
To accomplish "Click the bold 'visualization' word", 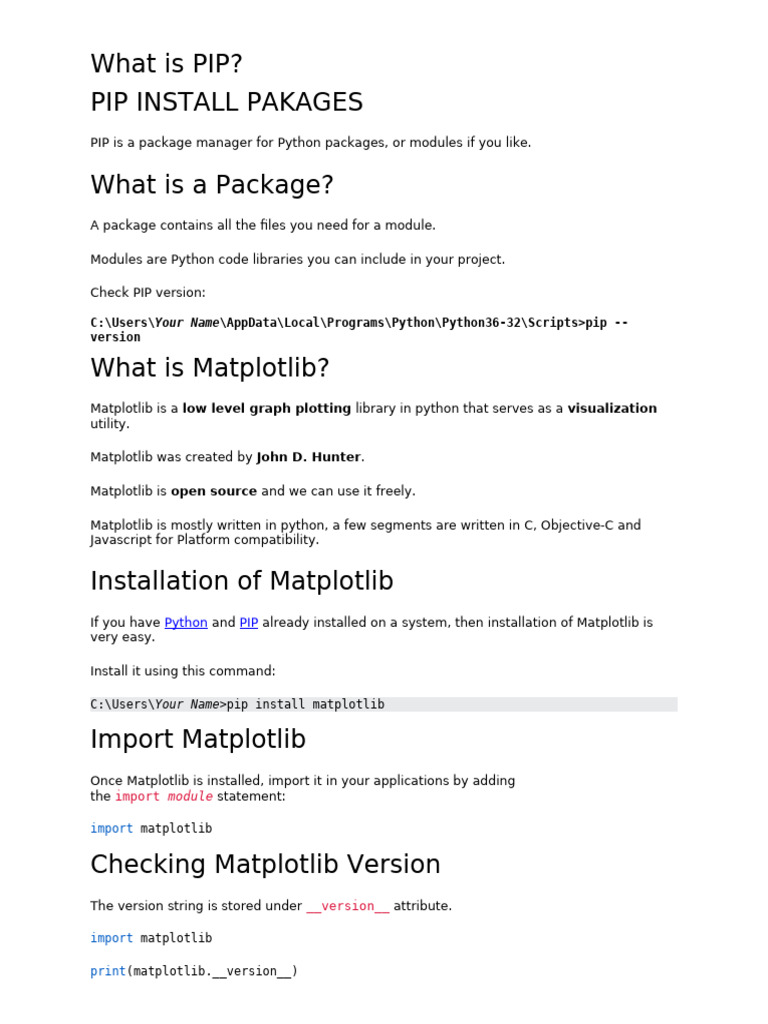I will pos(612,408).
